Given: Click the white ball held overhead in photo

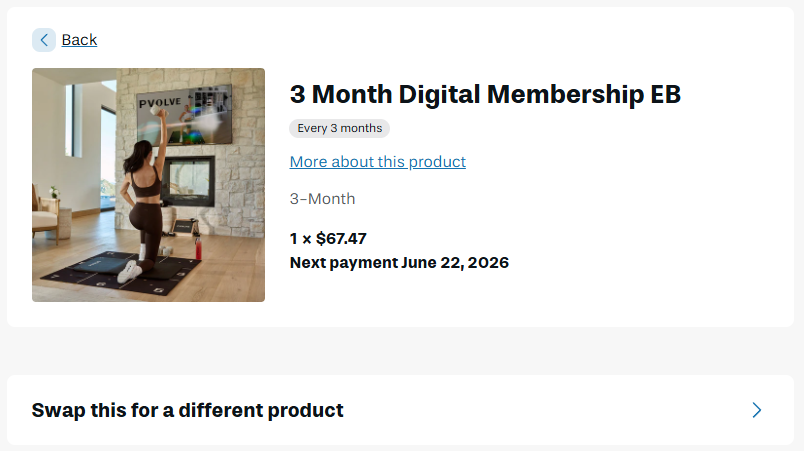Looking at the screenshot, I should tap(155, 112).
